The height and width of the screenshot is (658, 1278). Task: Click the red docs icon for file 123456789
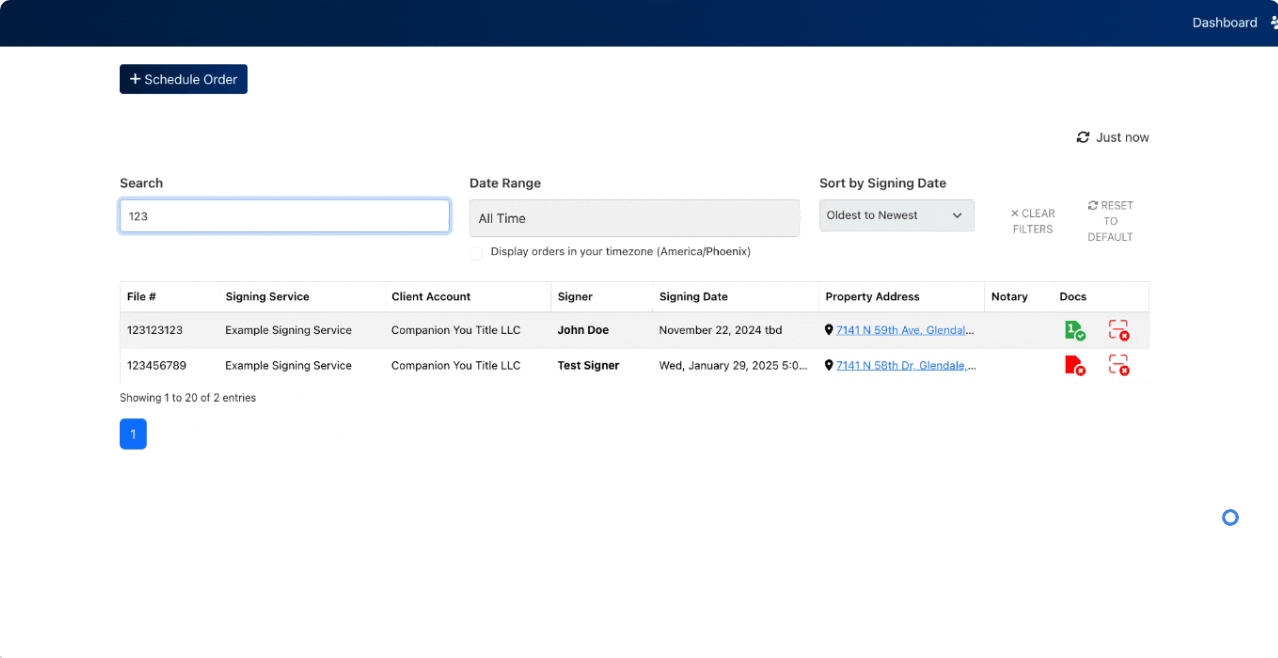pos(1074,366)
